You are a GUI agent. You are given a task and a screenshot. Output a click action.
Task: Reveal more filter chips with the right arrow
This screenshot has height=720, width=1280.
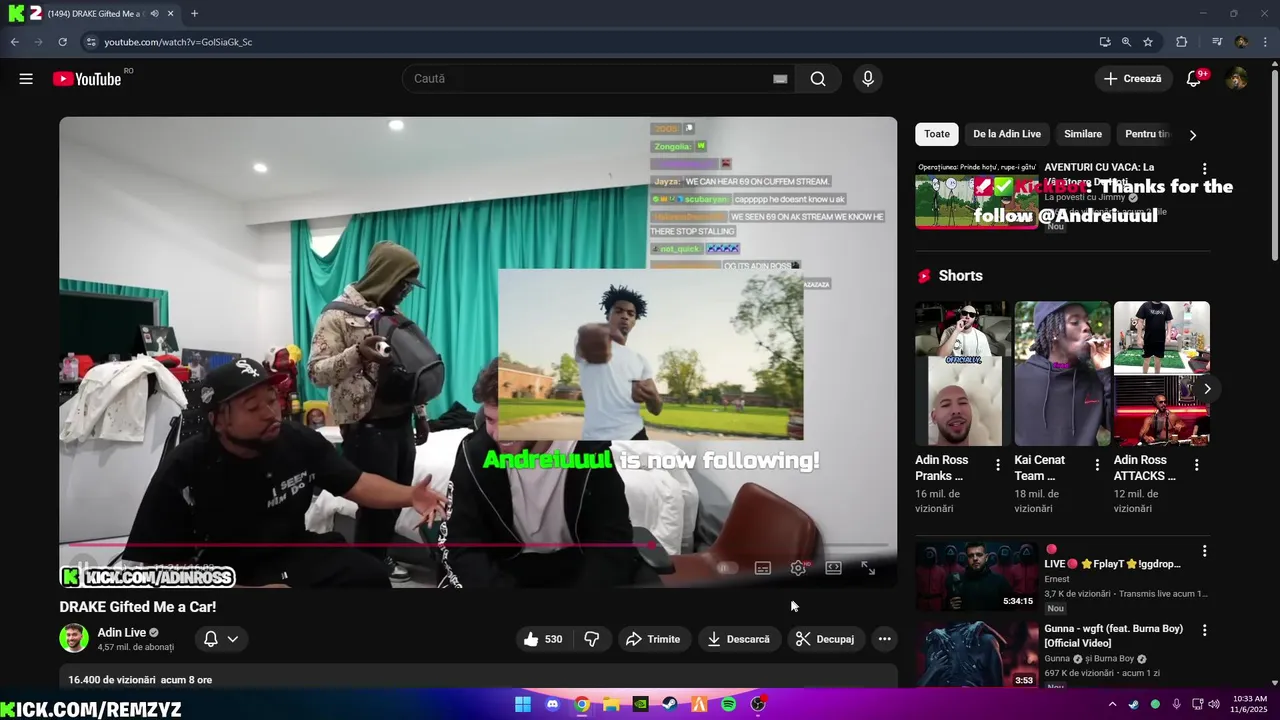pos(1192,134)
